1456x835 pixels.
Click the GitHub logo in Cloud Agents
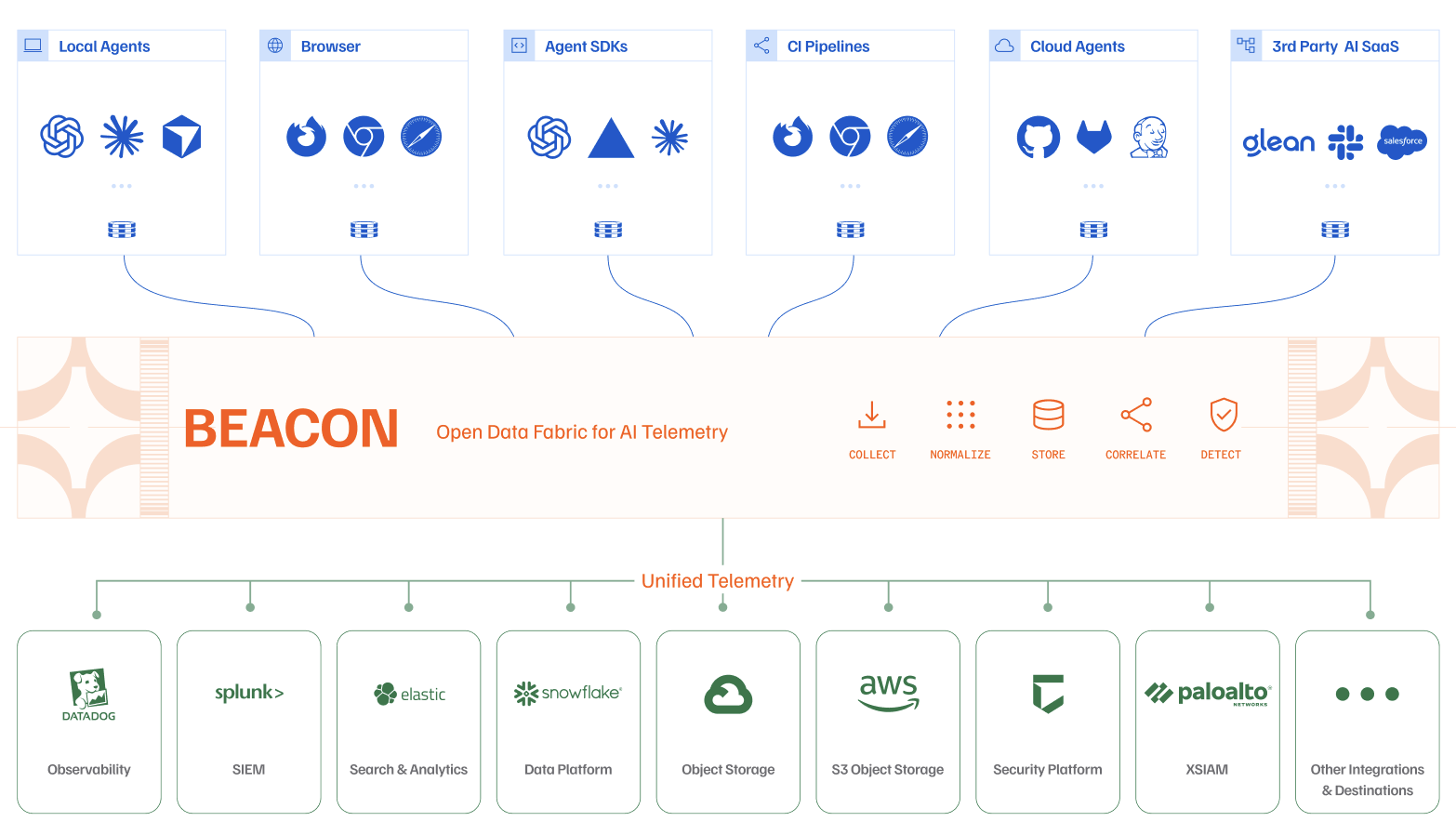(1038, 138)
